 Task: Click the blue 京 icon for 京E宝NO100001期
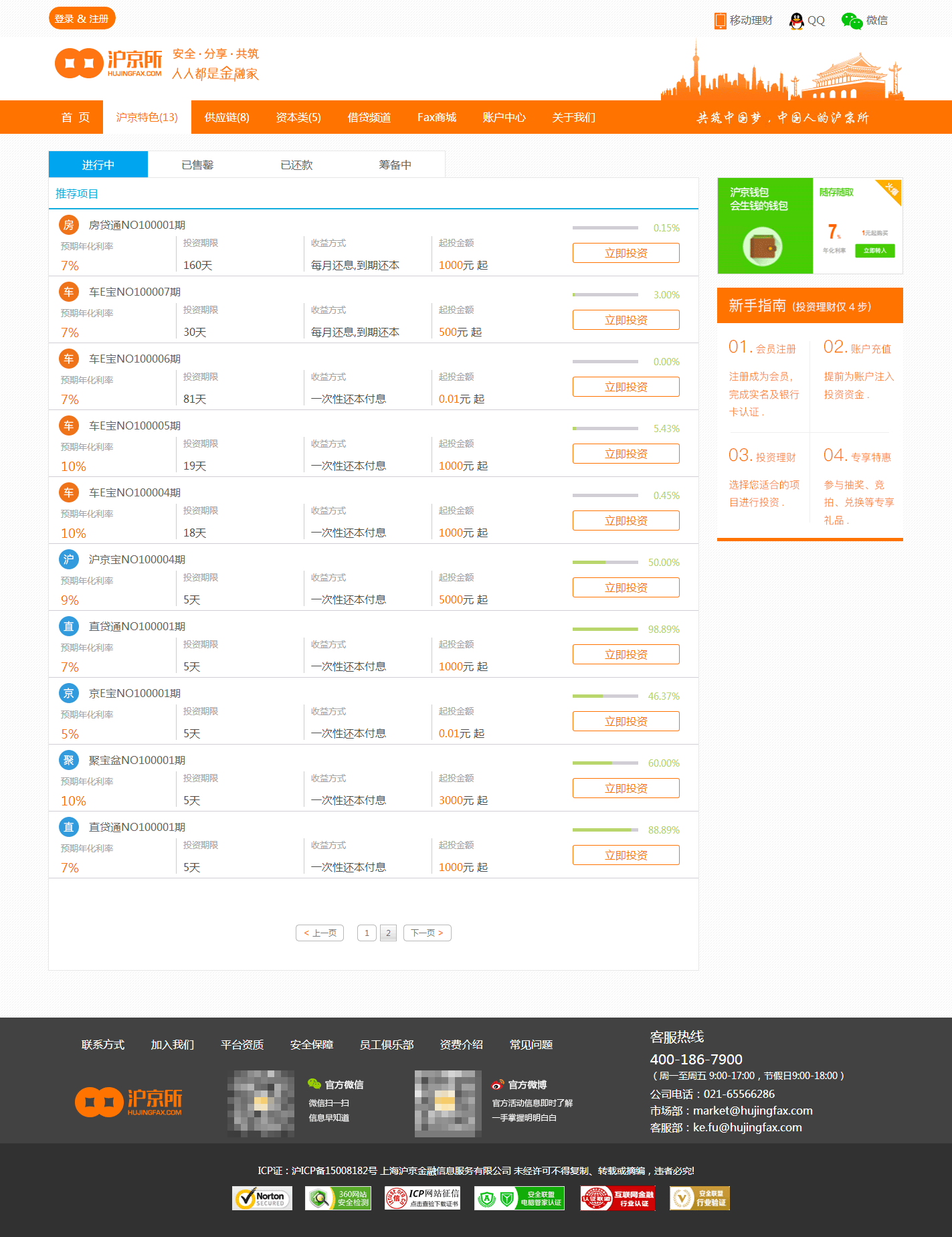(x=69, y=693)
